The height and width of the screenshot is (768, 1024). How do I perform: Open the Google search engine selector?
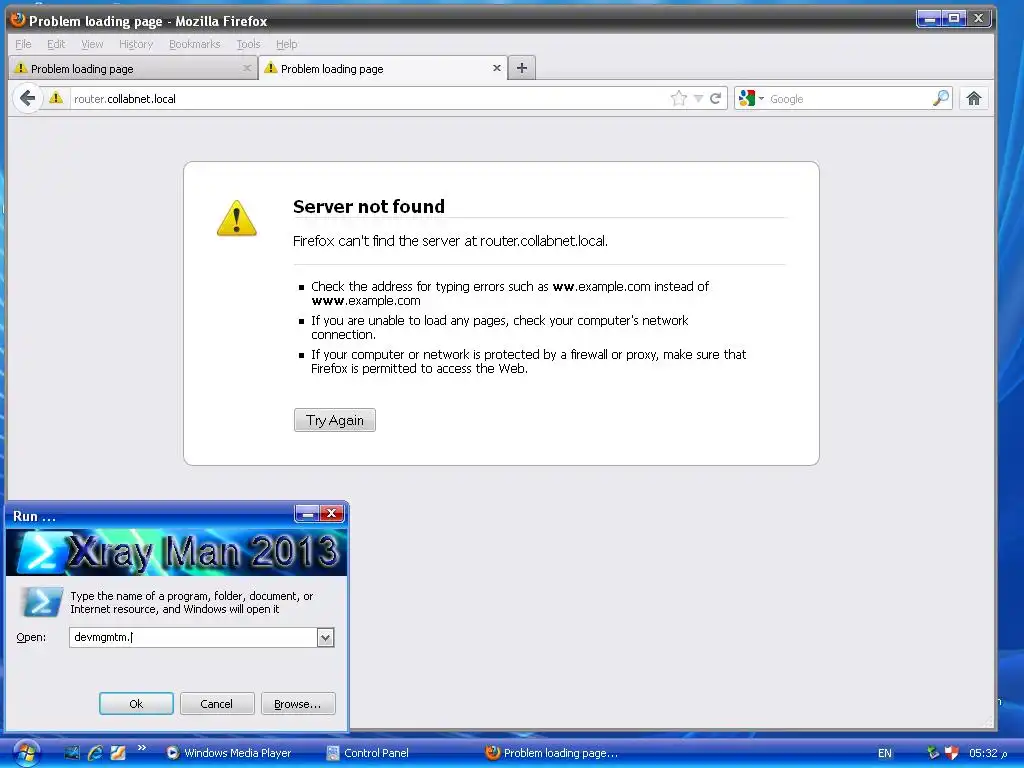coord(751,99)
